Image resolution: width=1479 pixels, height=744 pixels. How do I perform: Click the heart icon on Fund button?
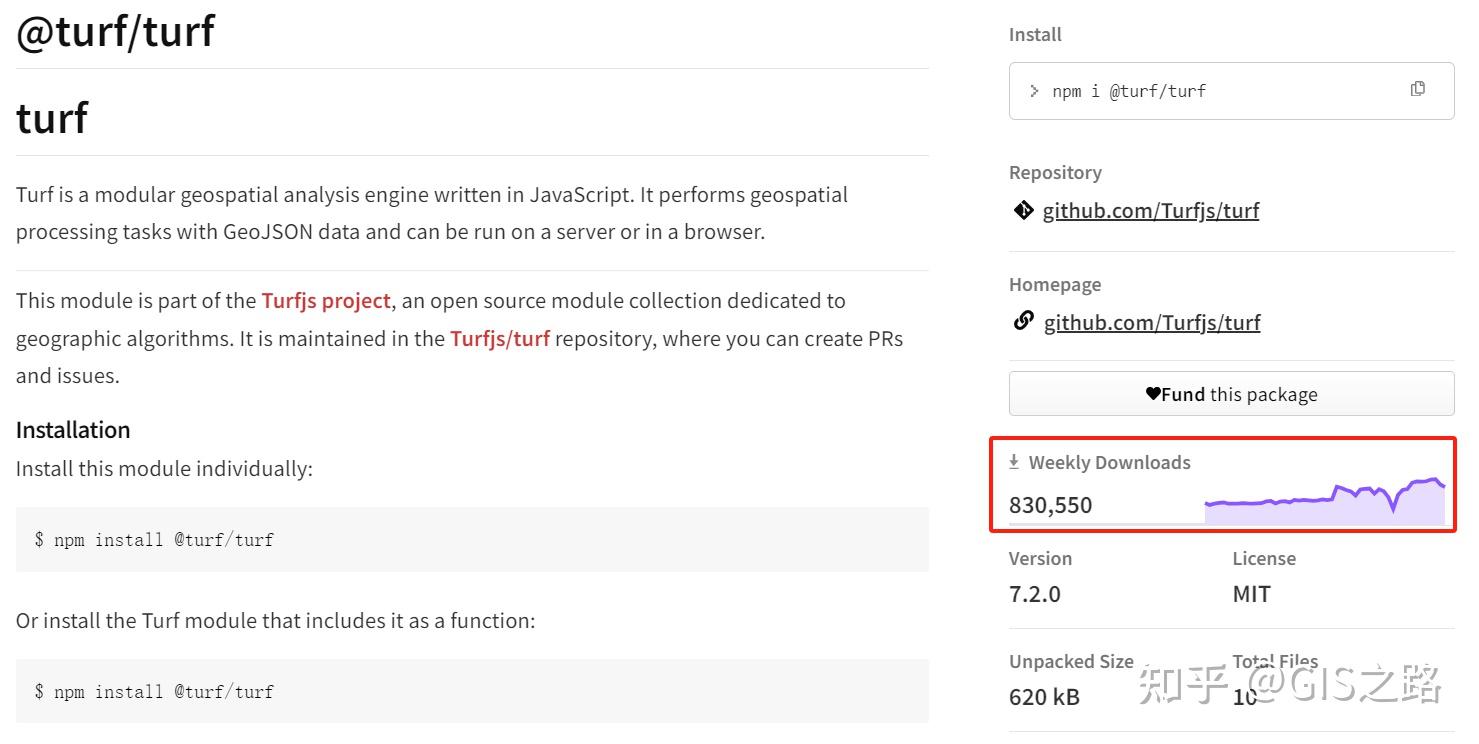point(1153,394)
